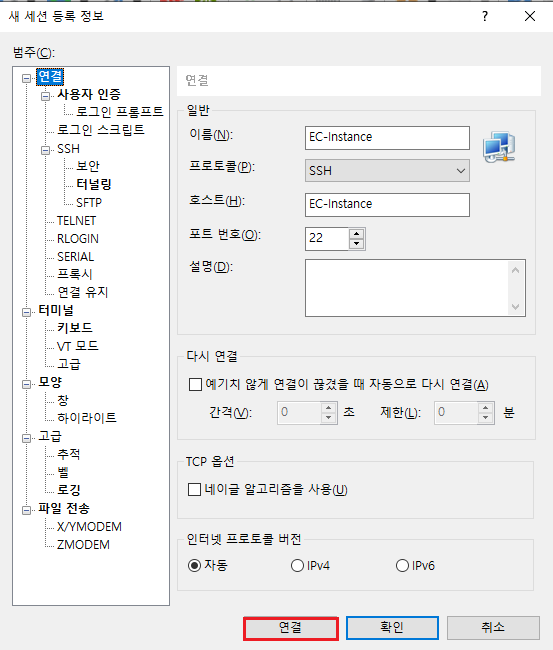Collapse the 연결 tree node
553x650 pixels.
click(27, 78)
